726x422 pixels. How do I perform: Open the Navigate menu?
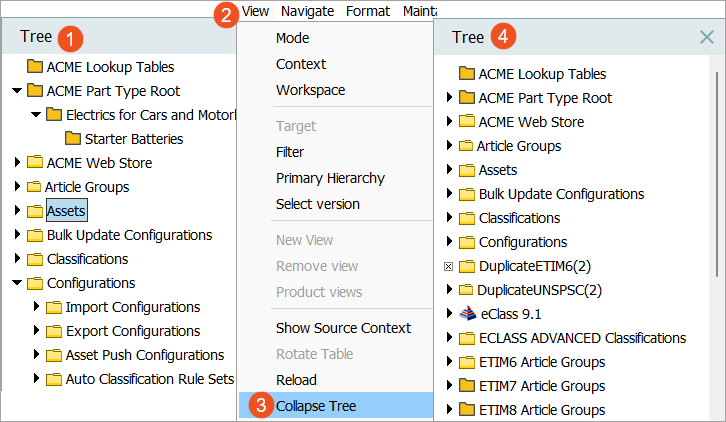[307, 11]
